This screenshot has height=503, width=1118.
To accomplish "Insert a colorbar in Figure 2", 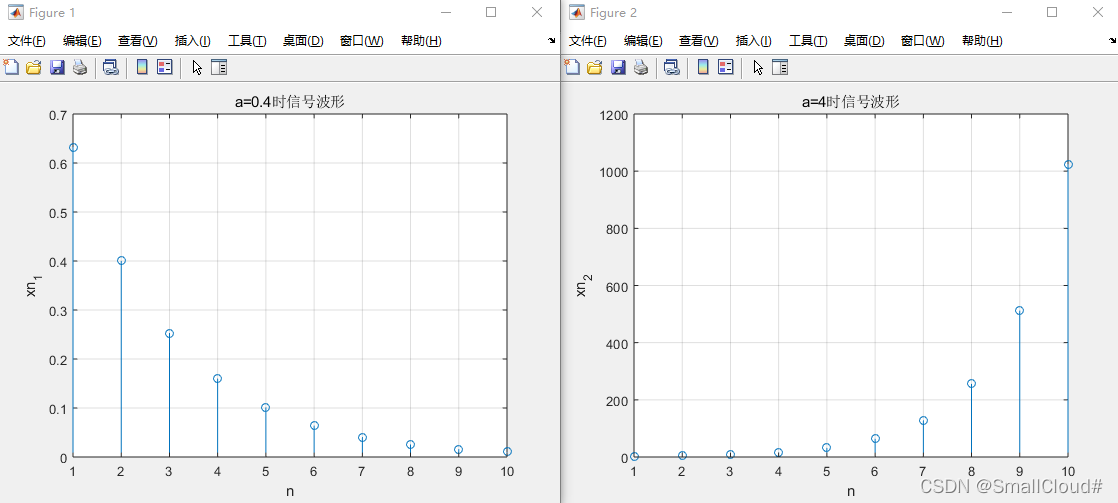I will [x=703, y=68].
